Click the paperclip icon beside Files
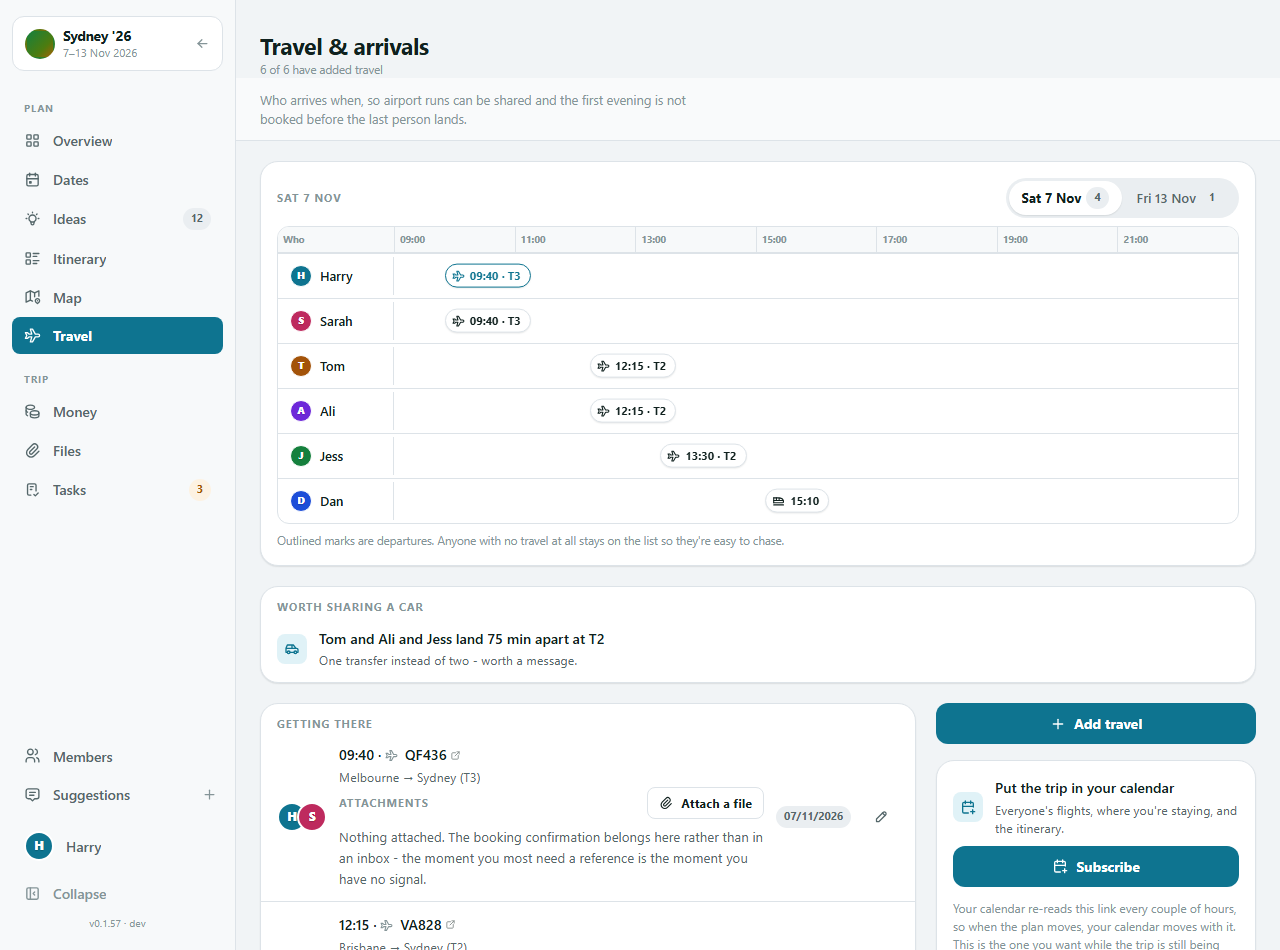1280x950 pixels. point(33,451)
